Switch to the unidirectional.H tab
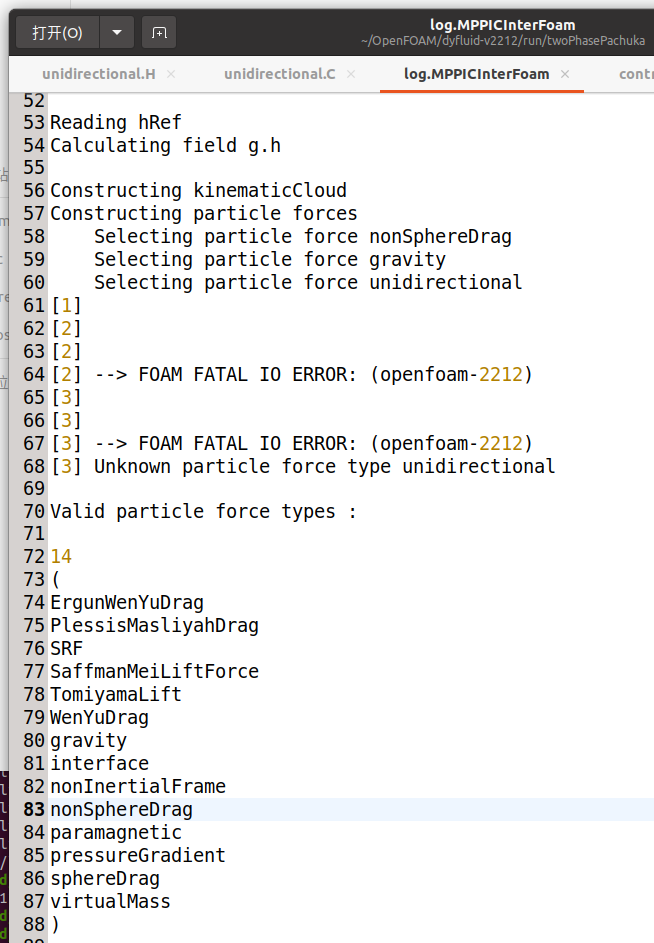The height and width of the screenshot is (943, 654). (x=98, y=74)
